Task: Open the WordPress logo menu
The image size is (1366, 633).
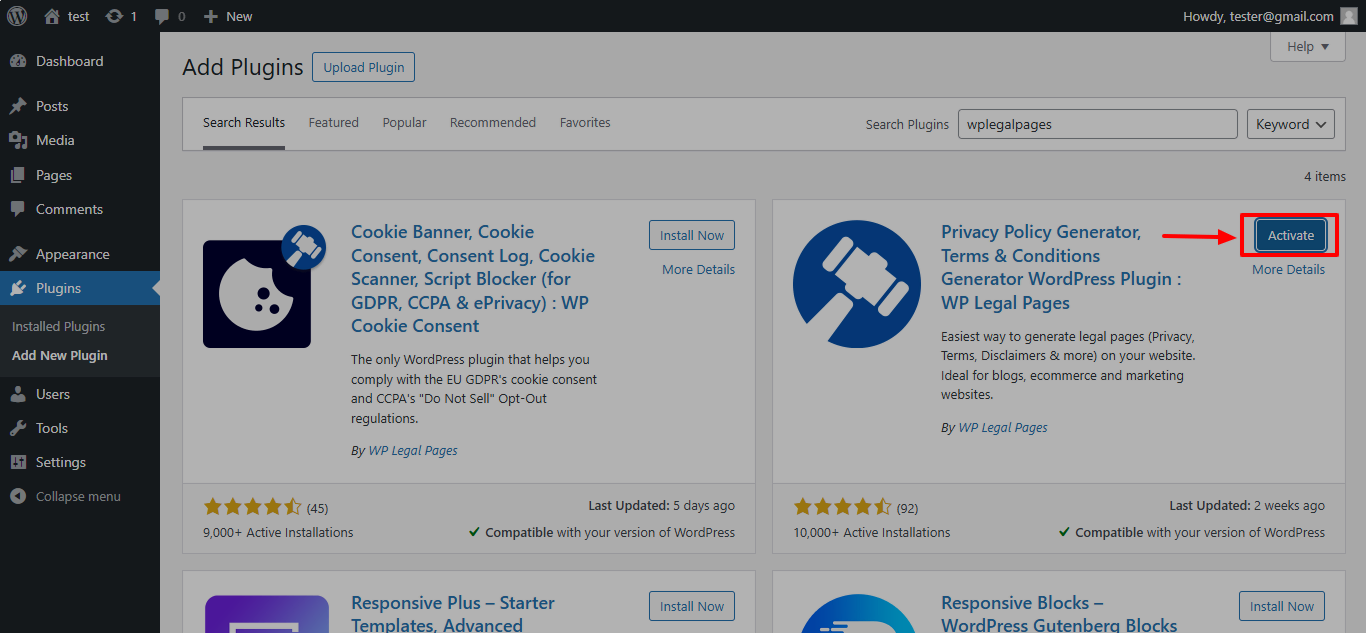Action: click(x=18, y=16)
